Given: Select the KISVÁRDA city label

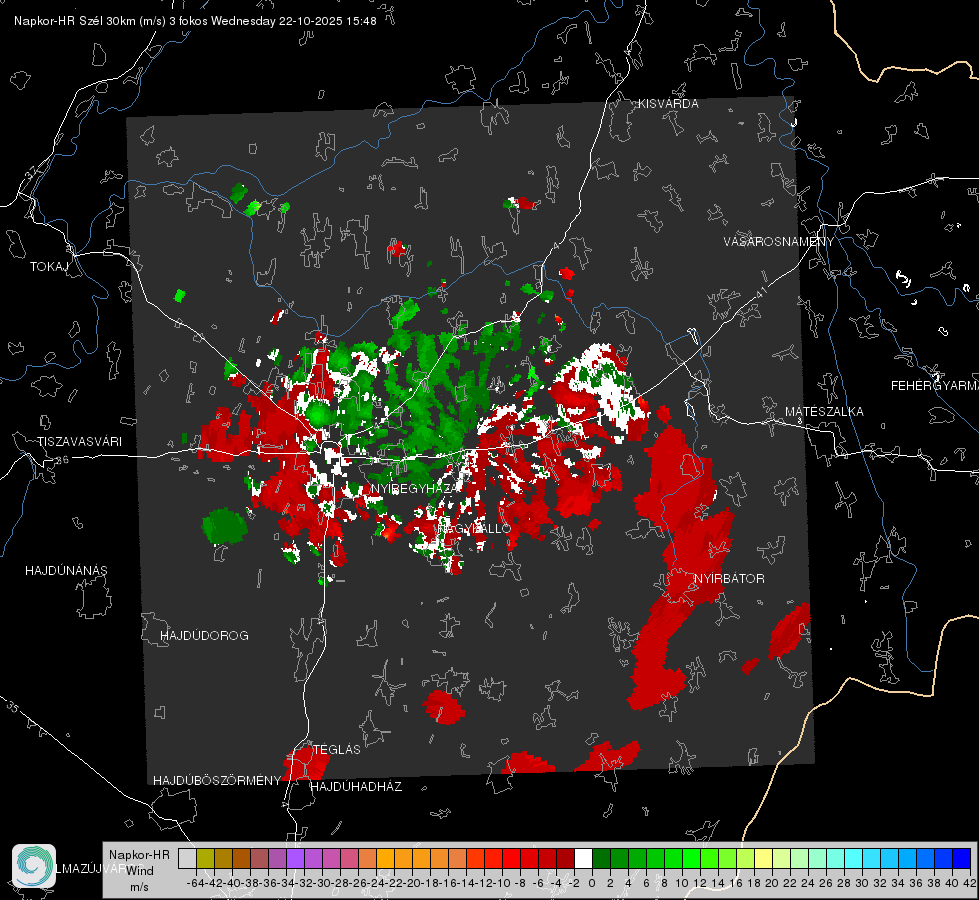Looking at the screenshot, I should 668,104.
